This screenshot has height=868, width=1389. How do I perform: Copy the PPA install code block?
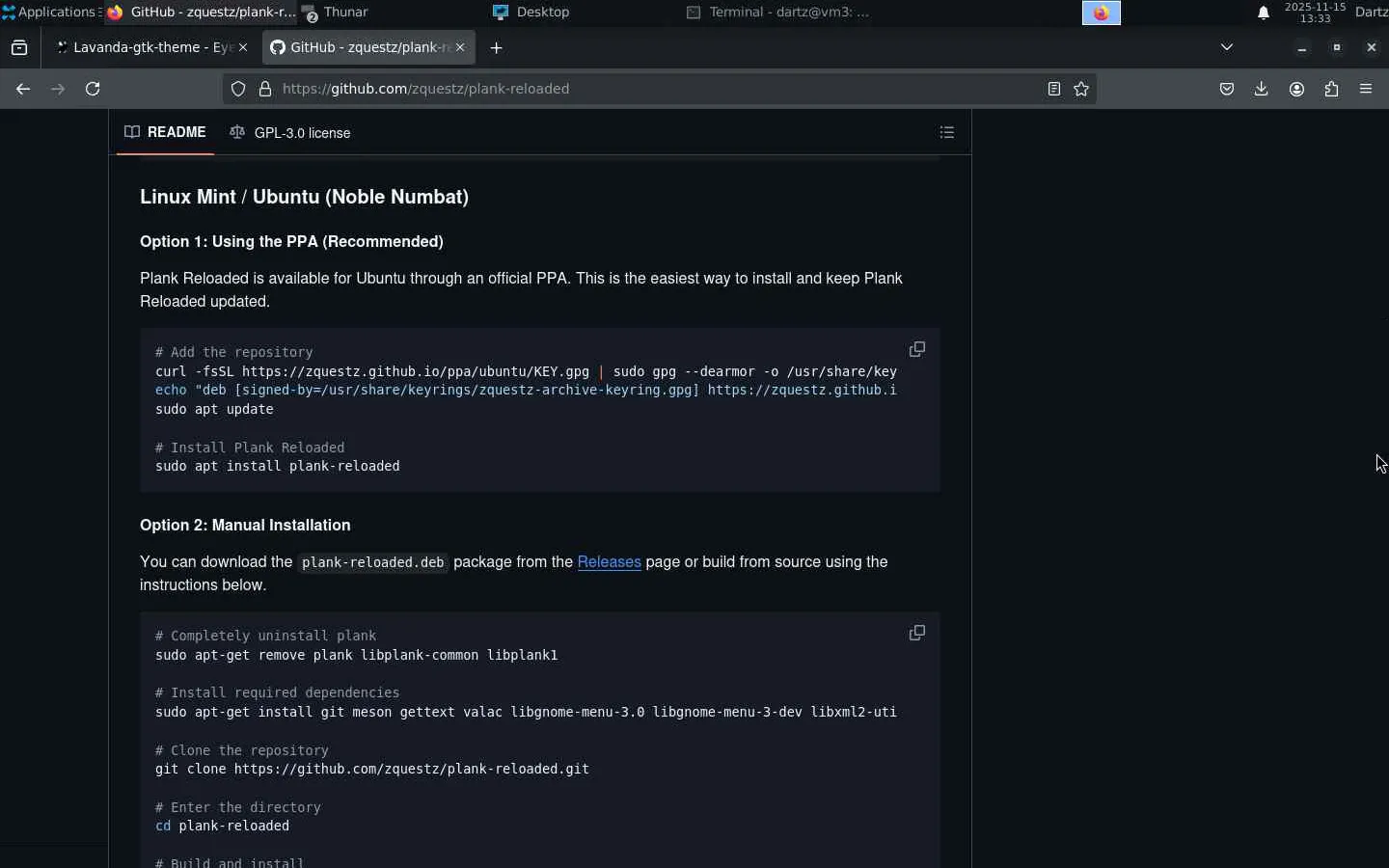click(x=917, y=349)
